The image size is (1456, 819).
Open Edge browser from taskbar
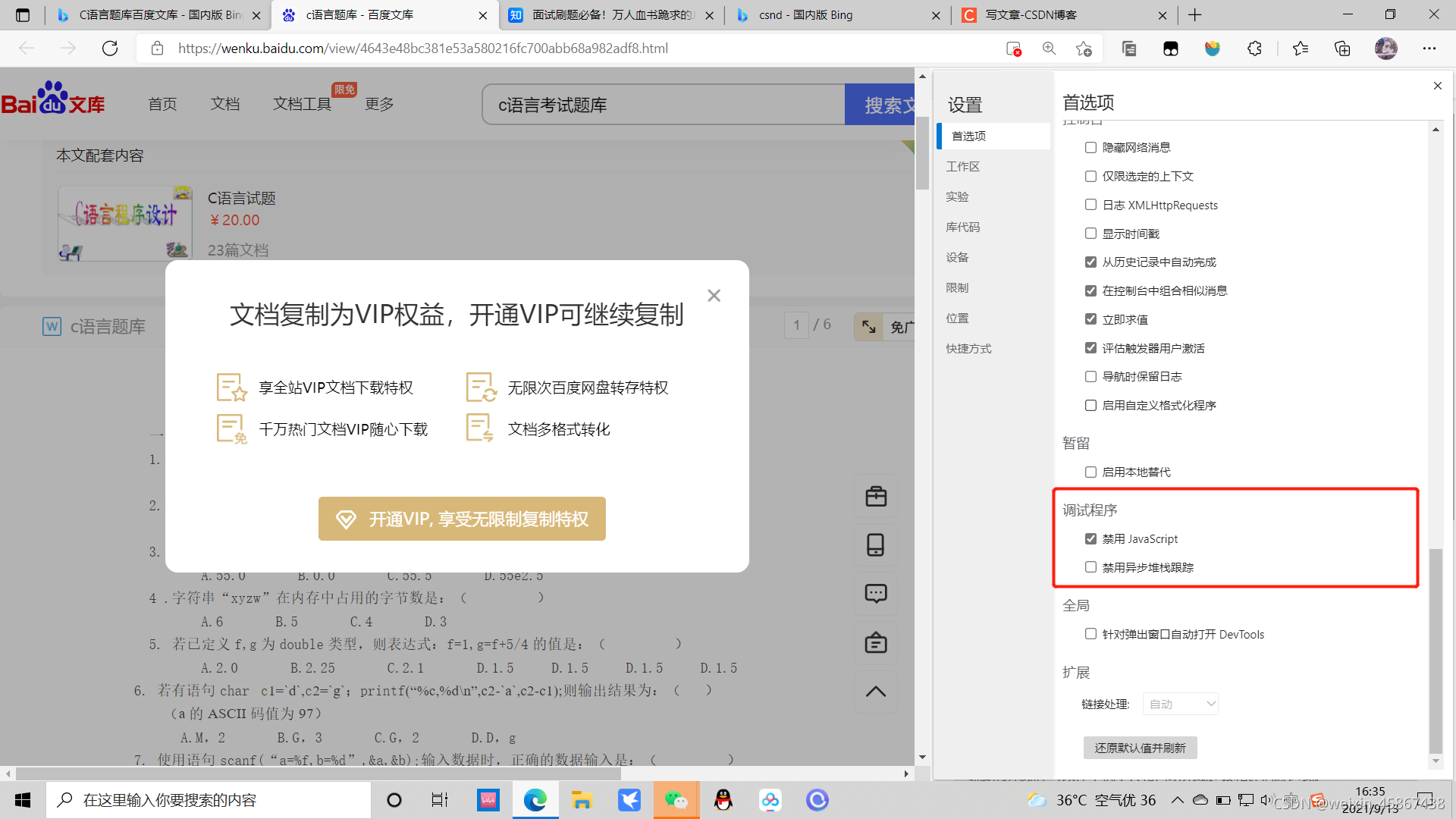click(535, 800)
